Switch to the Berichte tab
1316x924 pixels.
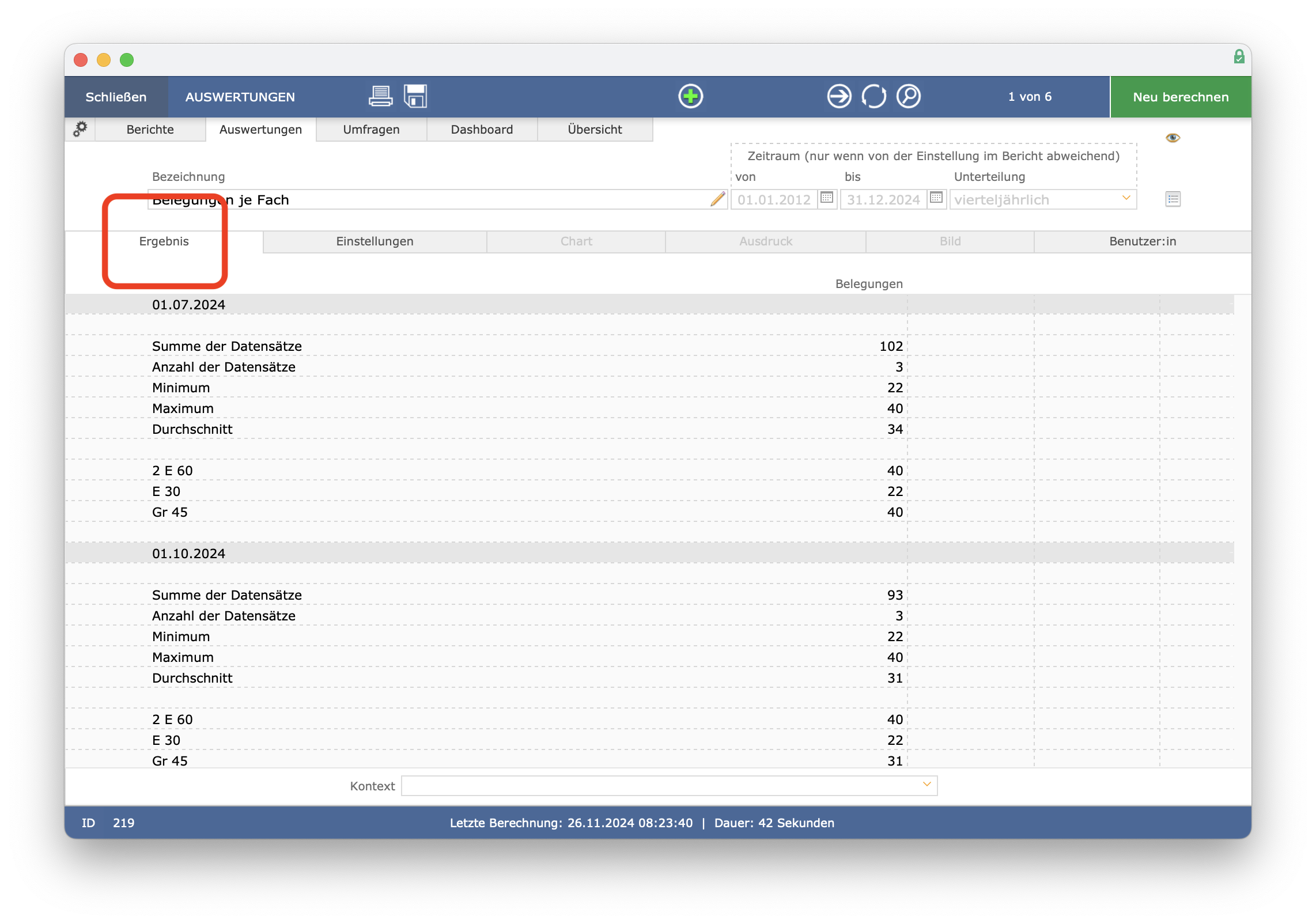150,129
